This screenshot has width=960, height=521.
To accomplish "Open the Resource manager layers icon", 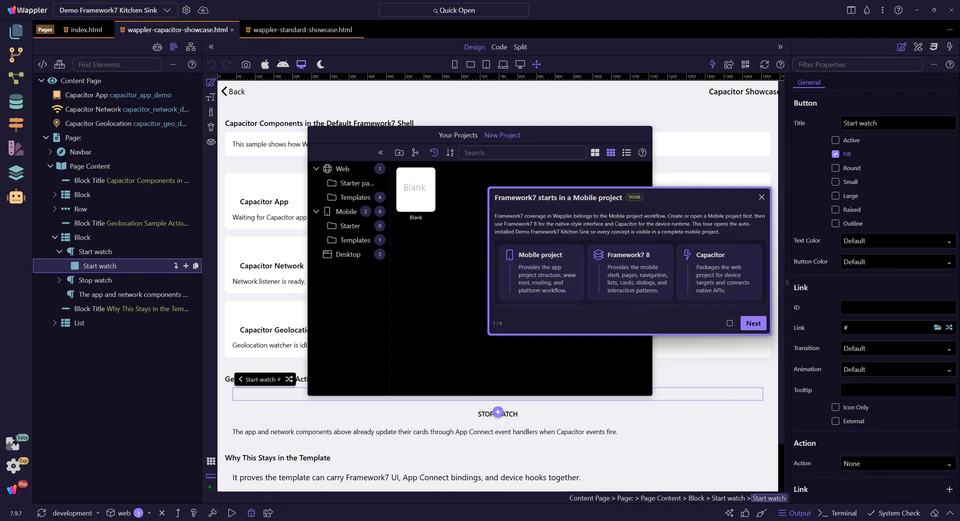I will [x=17, y=173].
